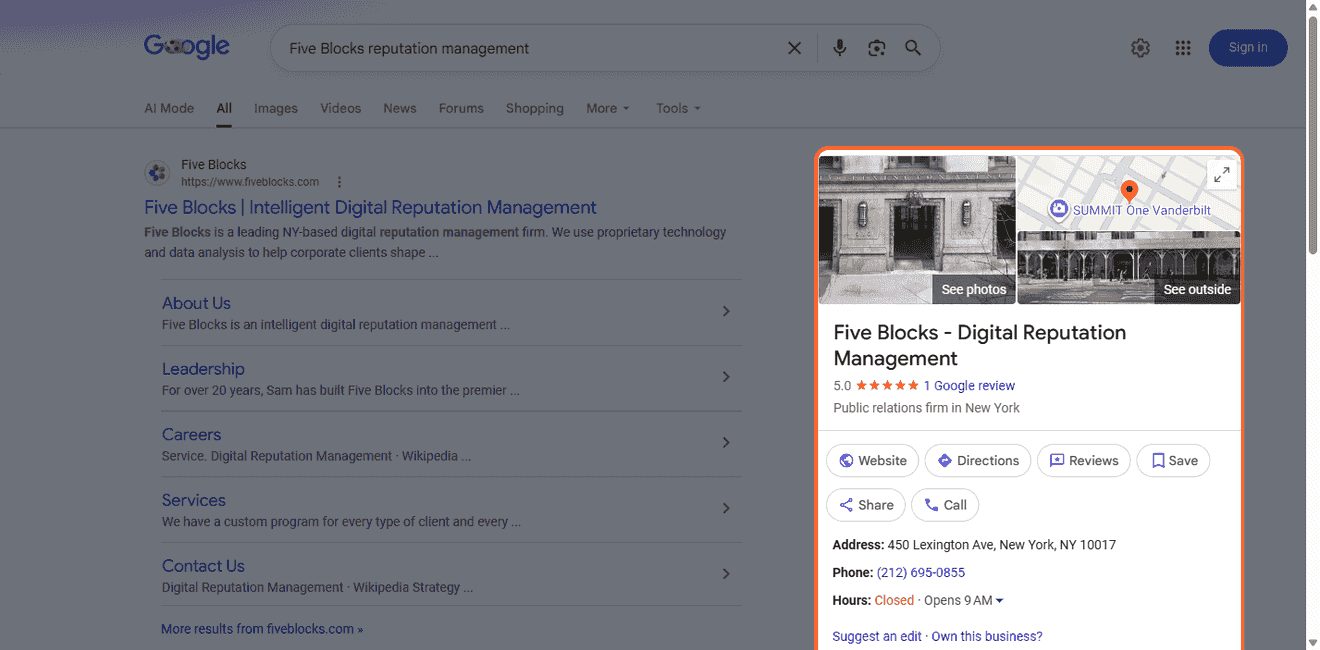
Task: Expand business hours next to Opens 9 AM
Action: [999, 601]
